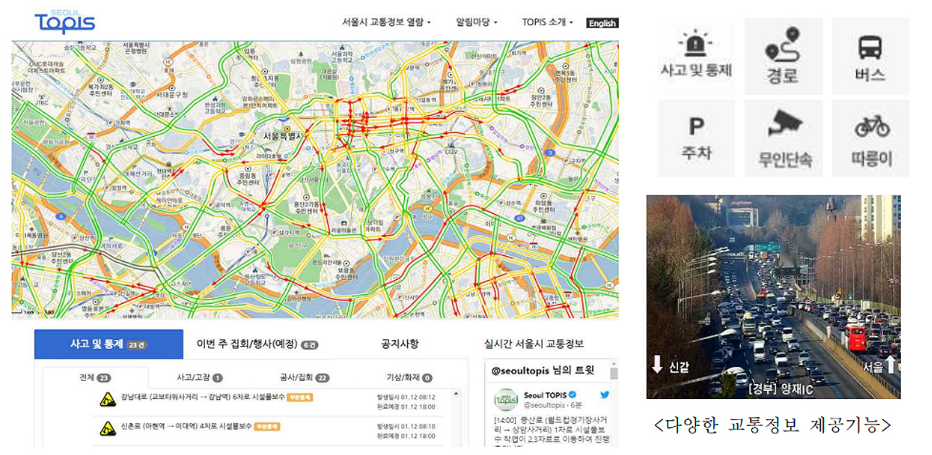Click the Twitter bird icon
Viewport: 932px width, 455px height.
tap(604, 394)
